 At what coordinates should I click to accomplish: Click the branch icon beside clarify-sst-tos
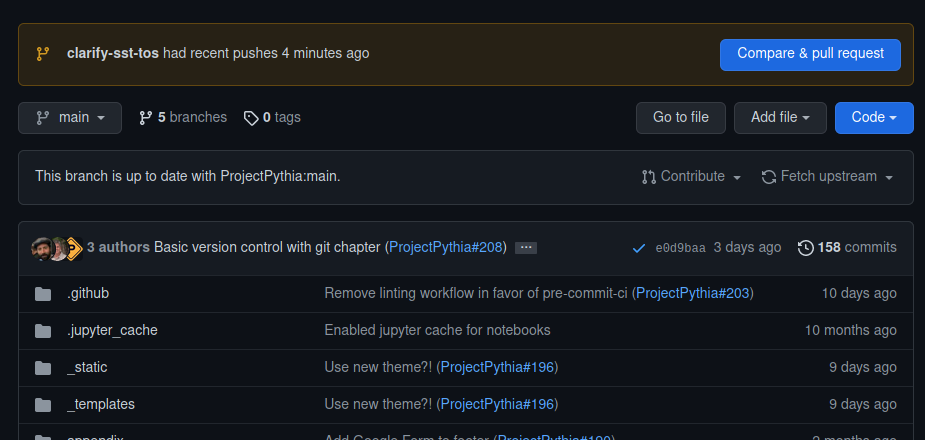point(43,53)
